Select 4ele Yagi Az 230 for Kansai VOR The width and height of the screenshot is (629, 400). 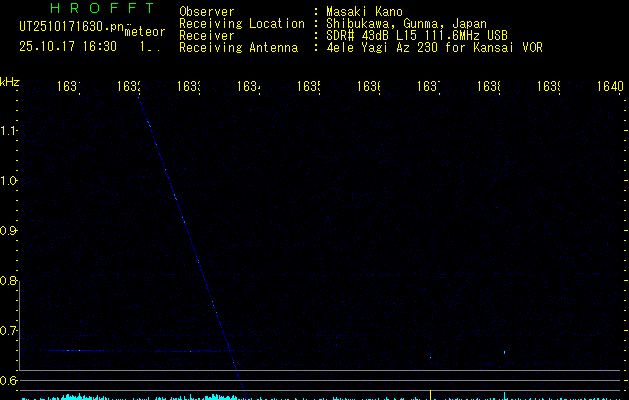pos(434,47)
